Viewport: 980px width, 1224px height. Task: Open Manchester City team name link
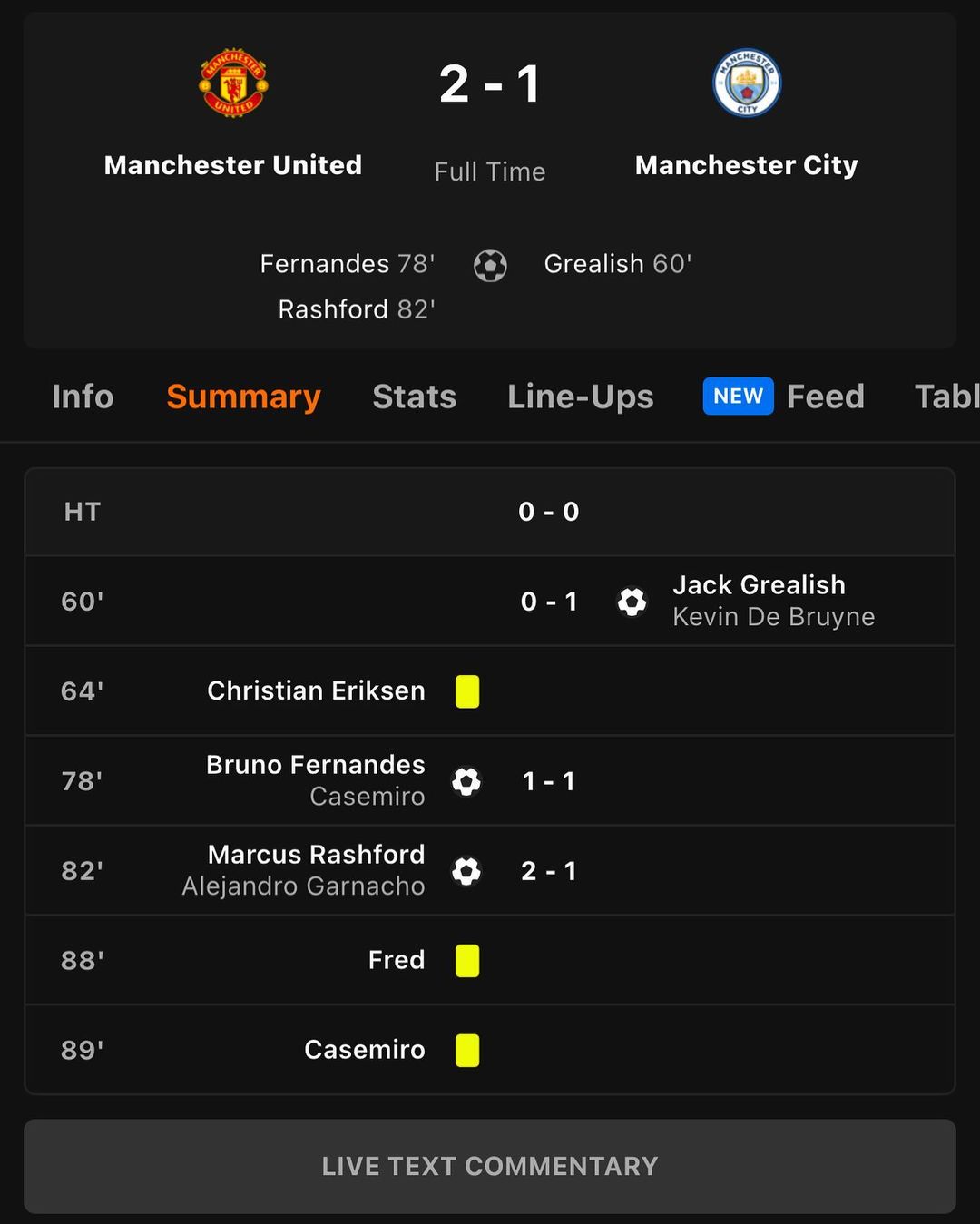point(747,165)
